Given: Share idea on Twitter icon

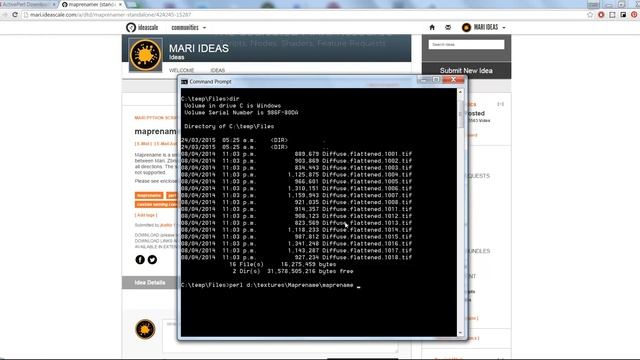Looking at the screenshot, I should click(x=152, y=260).
